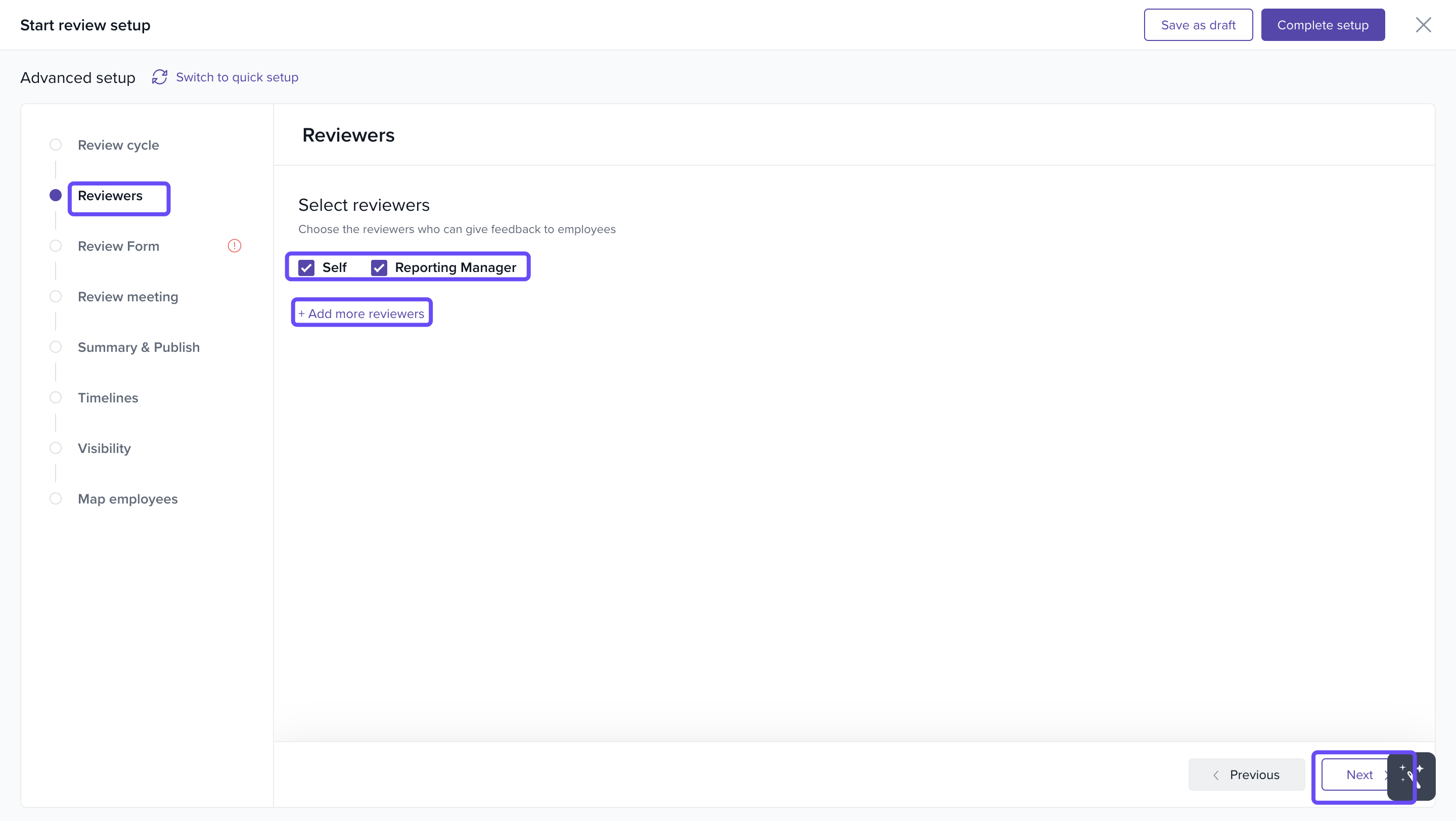Click the Select reviewers heading
Screen dimensions: 1456x821
pos(364,205)
